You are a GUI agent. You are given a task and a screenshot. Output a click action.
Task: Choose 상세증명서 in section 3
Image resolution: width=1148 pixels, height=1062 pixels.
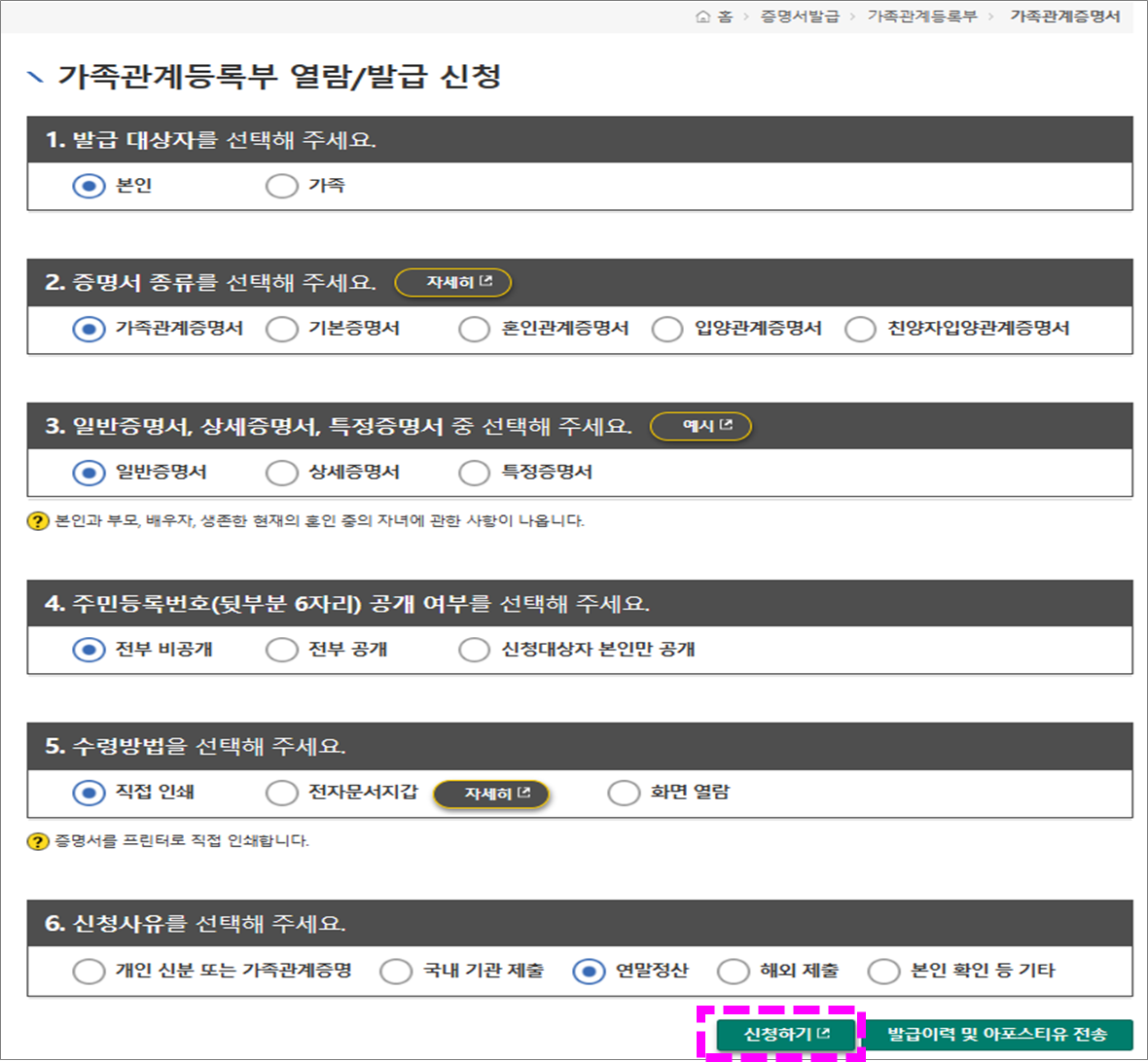point(282,473)
